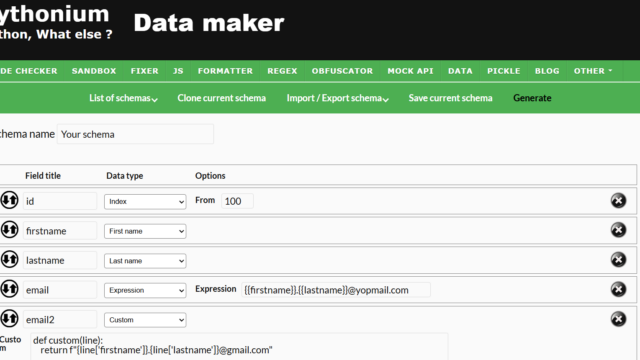Open BLOG navigation item
640x360 pixels.
pos(547,71)
